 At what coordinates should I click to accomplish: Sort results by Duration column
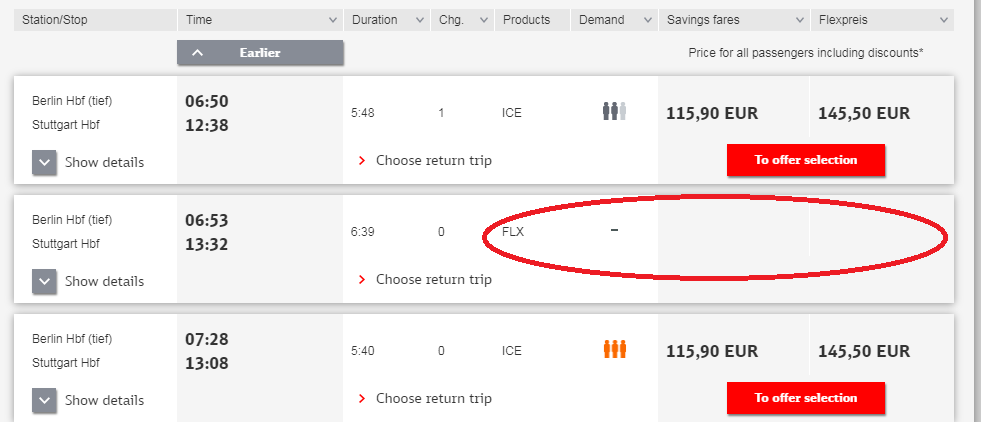pyautogui.click(x=387, y=20)
